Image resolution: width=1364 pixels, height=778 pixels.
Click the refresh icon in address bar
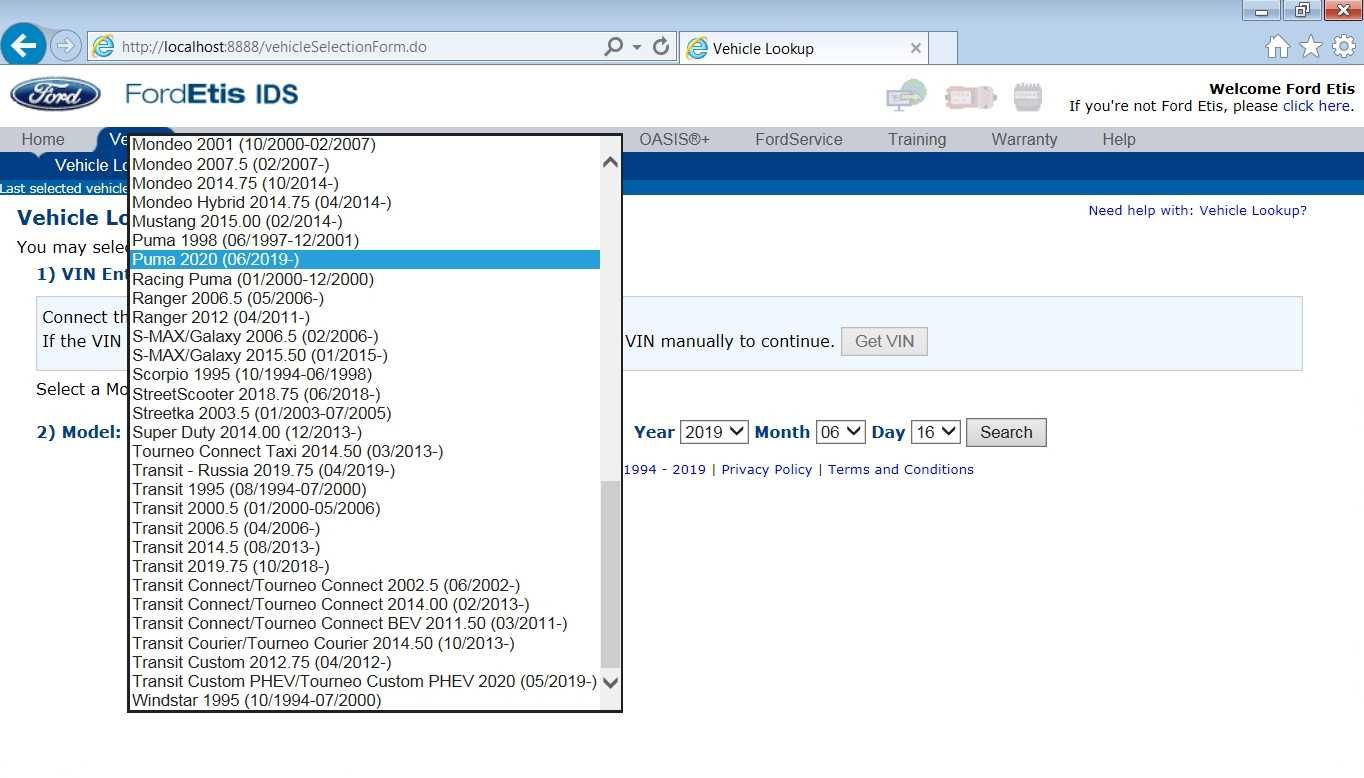coord(661,47)
